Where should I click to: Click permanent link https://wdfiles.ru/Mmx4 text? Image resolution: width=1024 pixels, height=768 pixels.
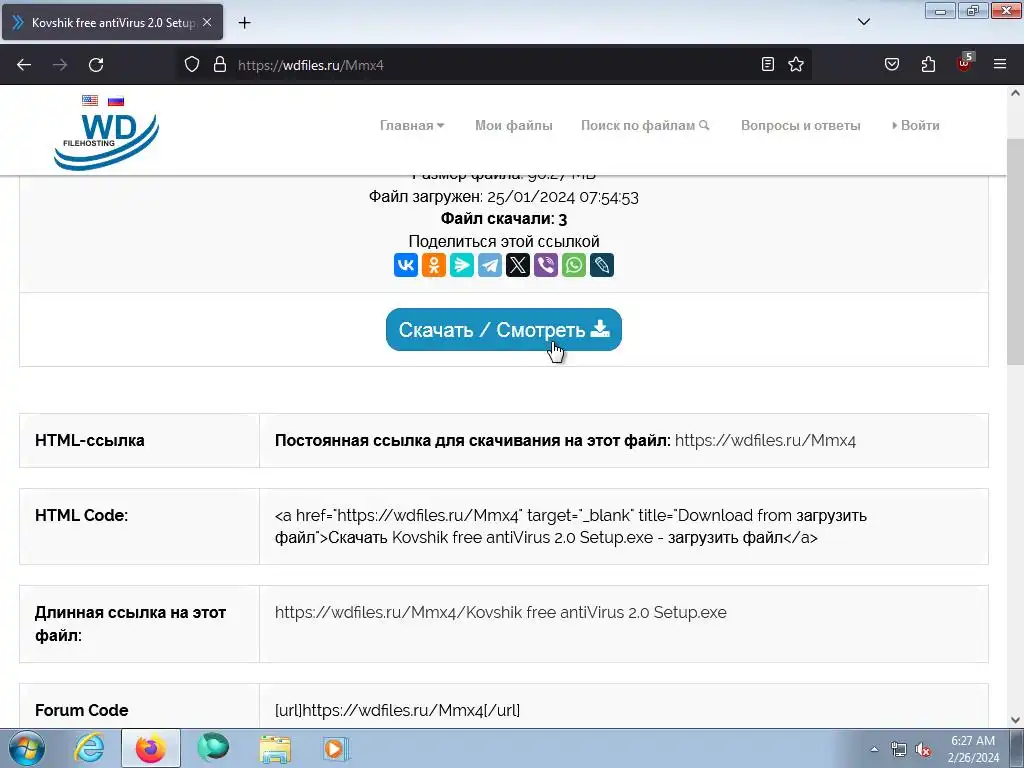pyautogui.click(x=765, y=440)
